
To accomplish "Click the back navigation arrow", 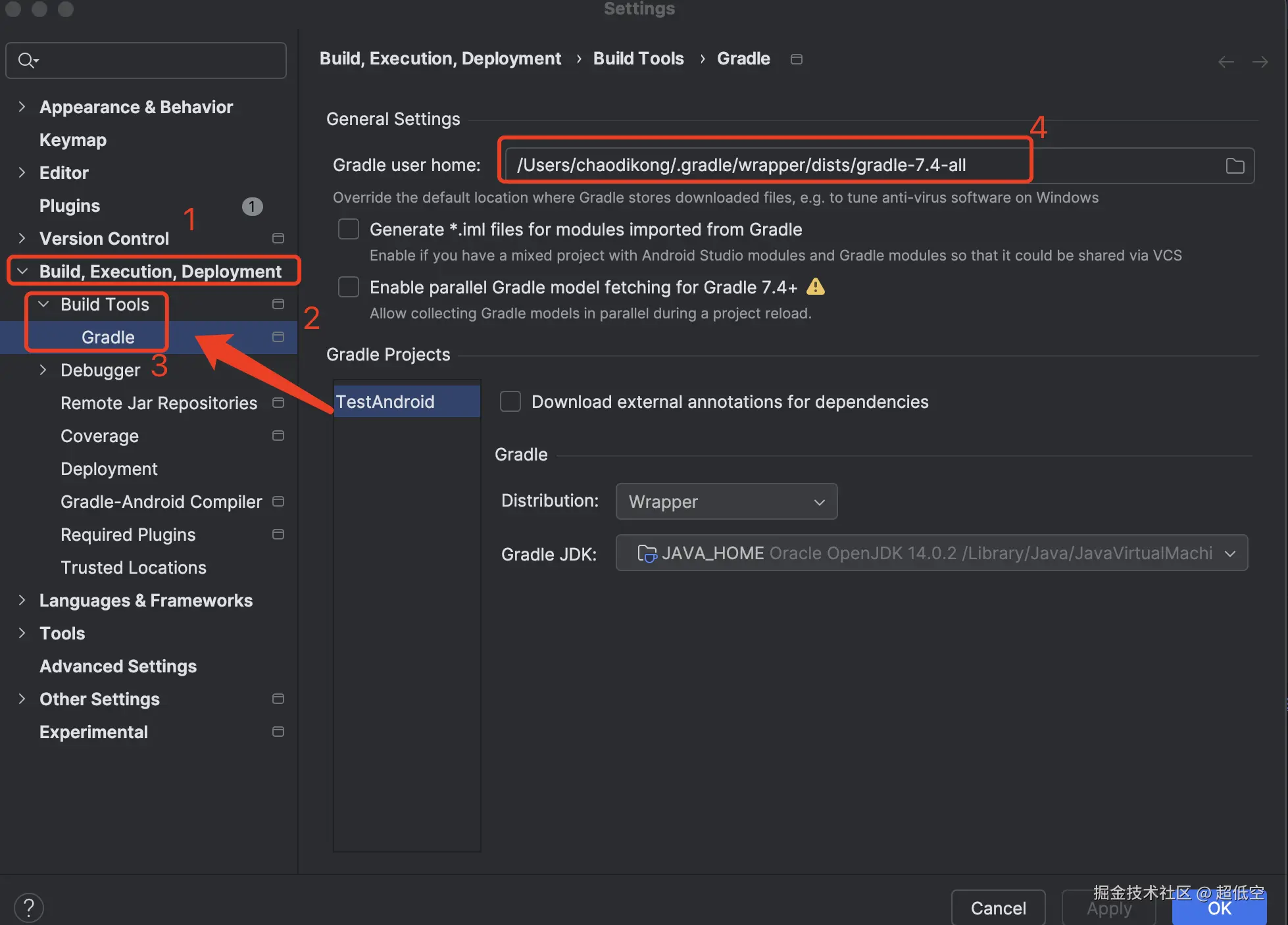I will click(x=1226, y=62).
